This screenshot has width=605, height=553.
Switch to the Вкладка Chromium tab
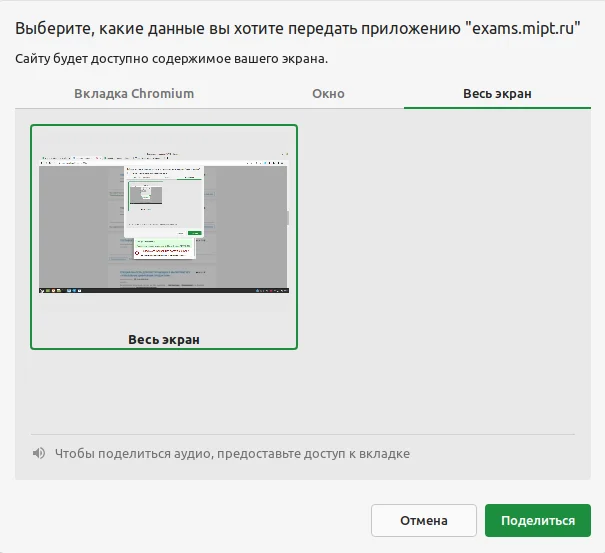(x=134, y=94)
